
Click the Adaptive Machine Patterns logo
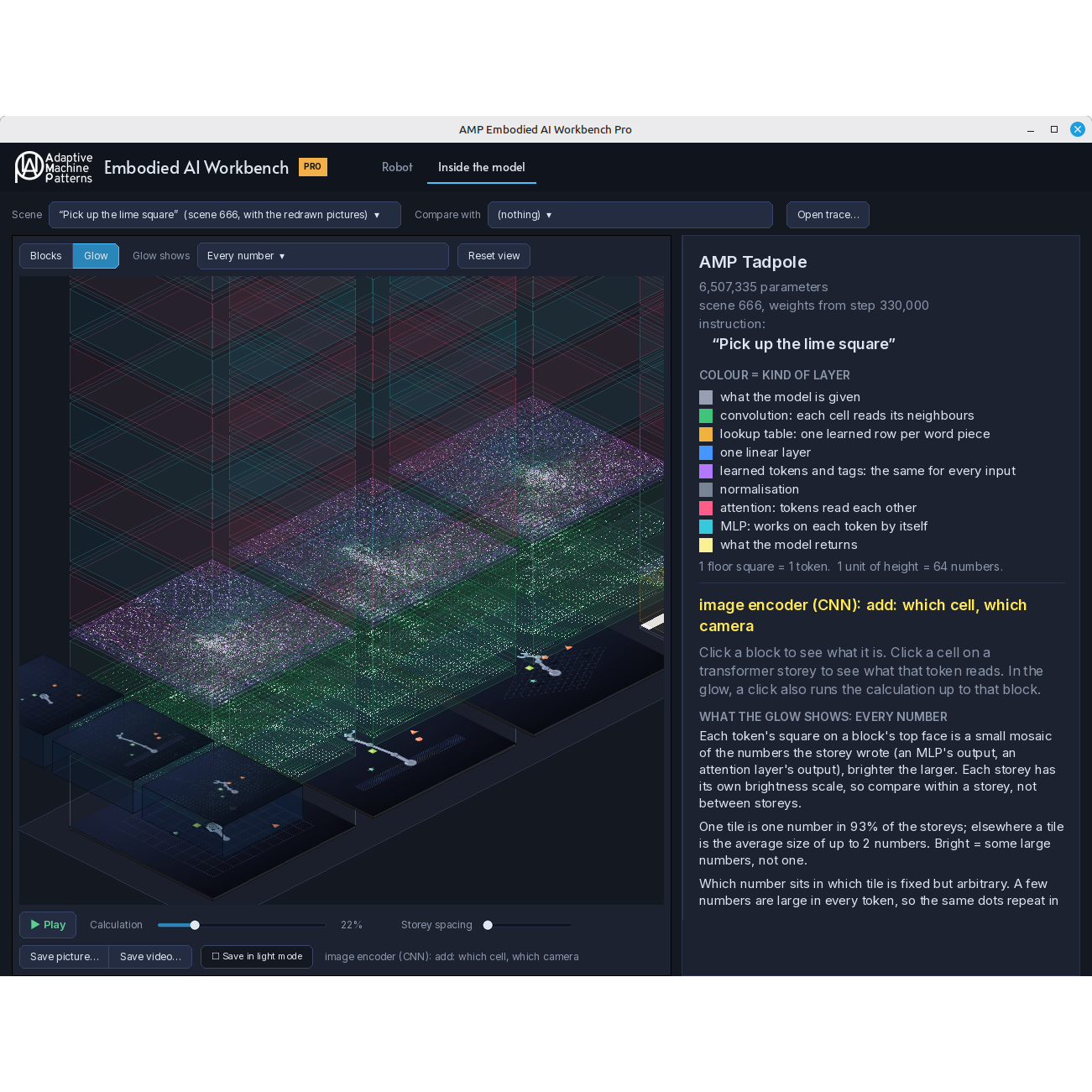coord(54,167)
